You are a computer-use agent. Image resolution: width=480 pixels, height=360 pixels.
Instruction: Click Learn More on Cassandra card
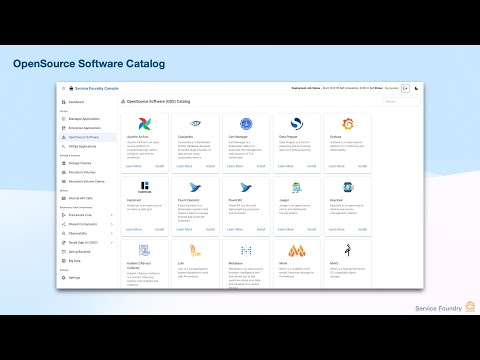click(184, 166)
